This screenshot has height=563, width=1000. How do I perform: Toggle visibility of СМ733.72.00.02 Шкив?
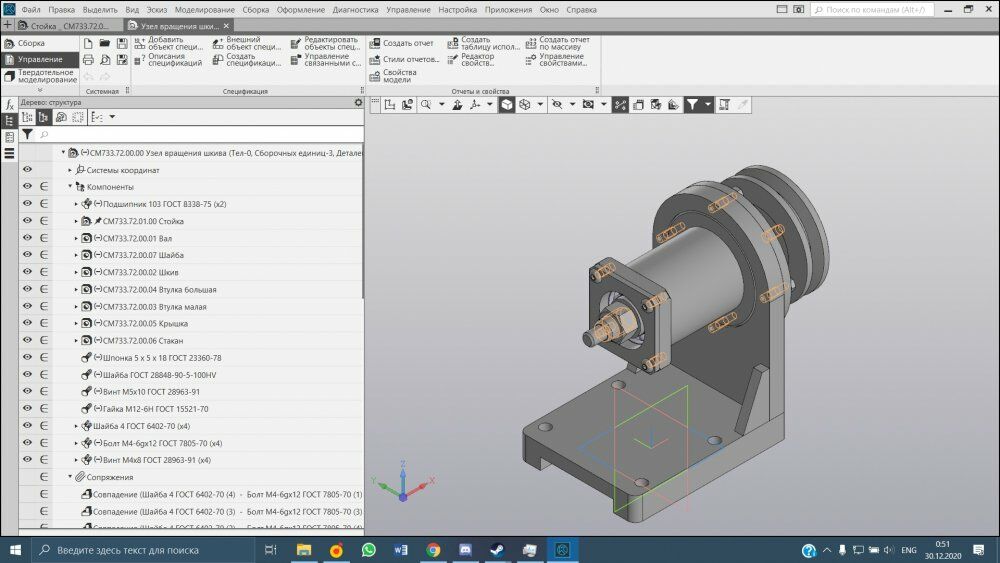27,272
